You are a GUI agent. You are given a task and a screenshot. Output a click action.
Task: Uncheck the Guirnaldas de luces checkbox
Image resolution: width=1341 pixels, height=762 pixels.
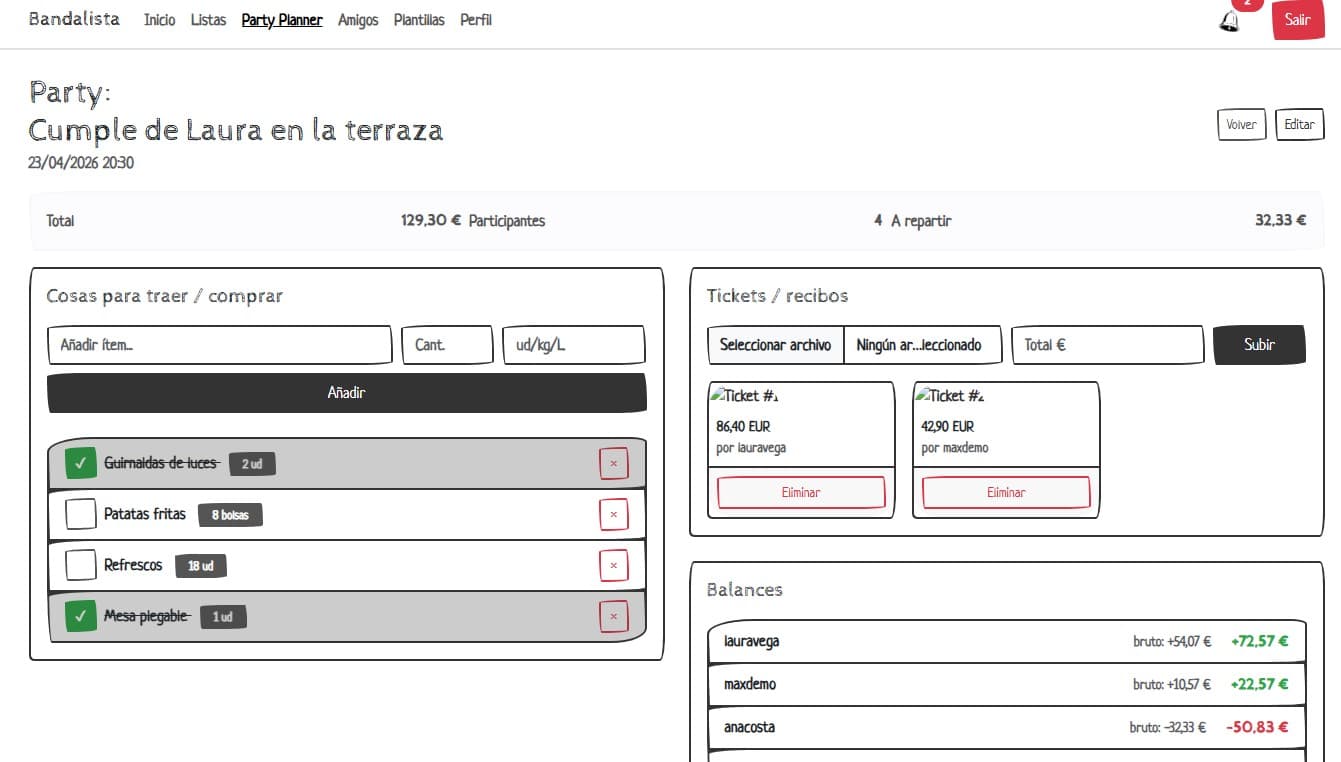pyautogui.click(x=81, y=463)
